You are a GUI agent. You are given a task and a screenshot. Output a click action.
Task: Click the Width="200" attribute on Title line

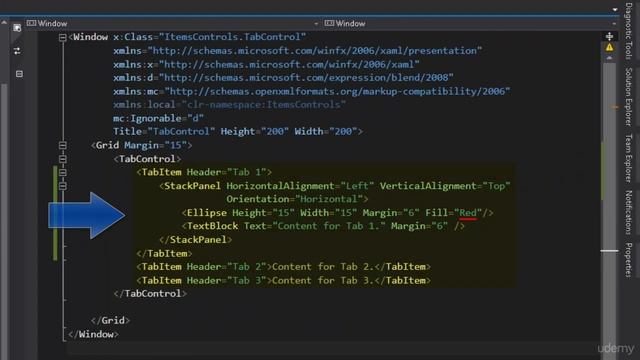click(x=326, y=131)
